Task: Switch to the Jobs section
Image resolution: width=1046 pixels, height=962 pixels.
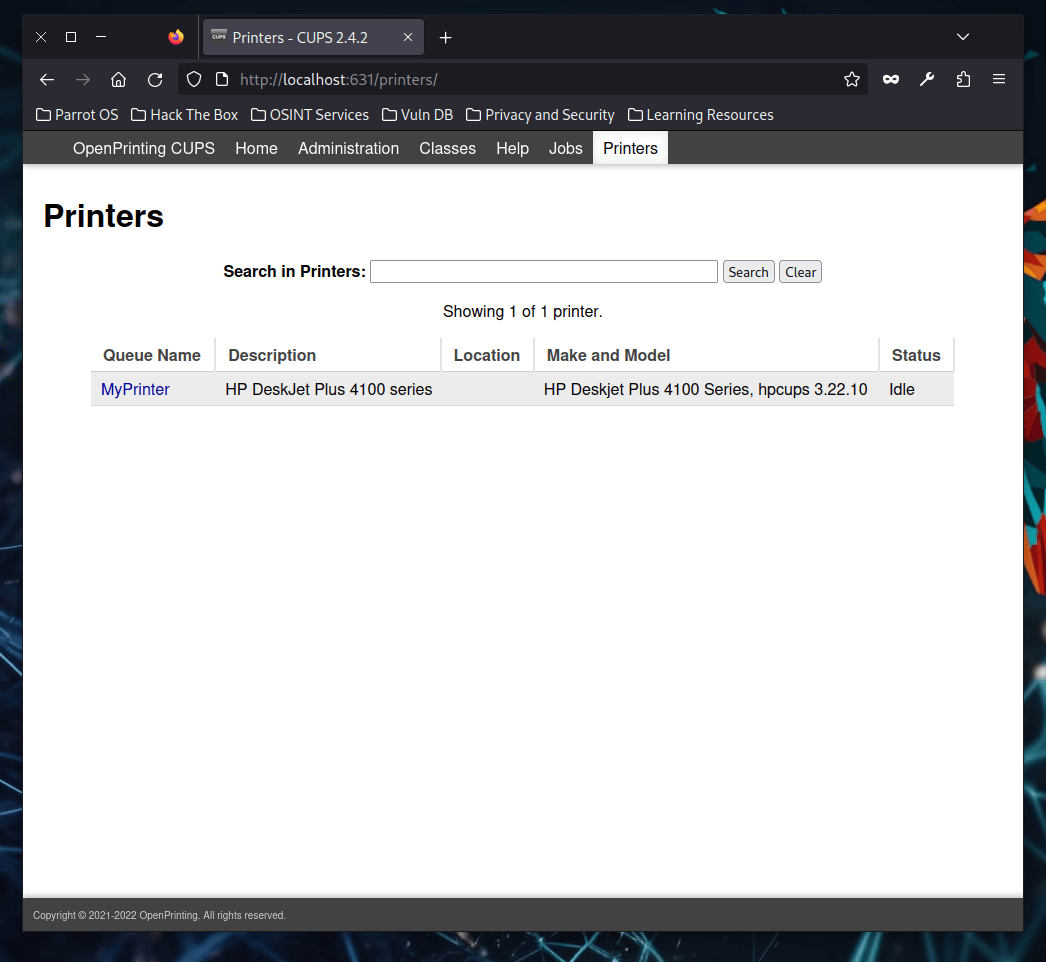Action: coord(565,148)
